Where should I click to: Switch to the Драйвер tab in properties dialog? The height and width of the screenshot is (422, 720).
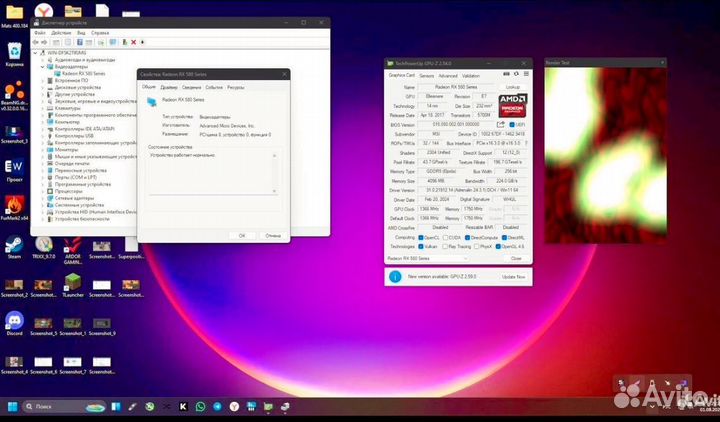[169, 87]
